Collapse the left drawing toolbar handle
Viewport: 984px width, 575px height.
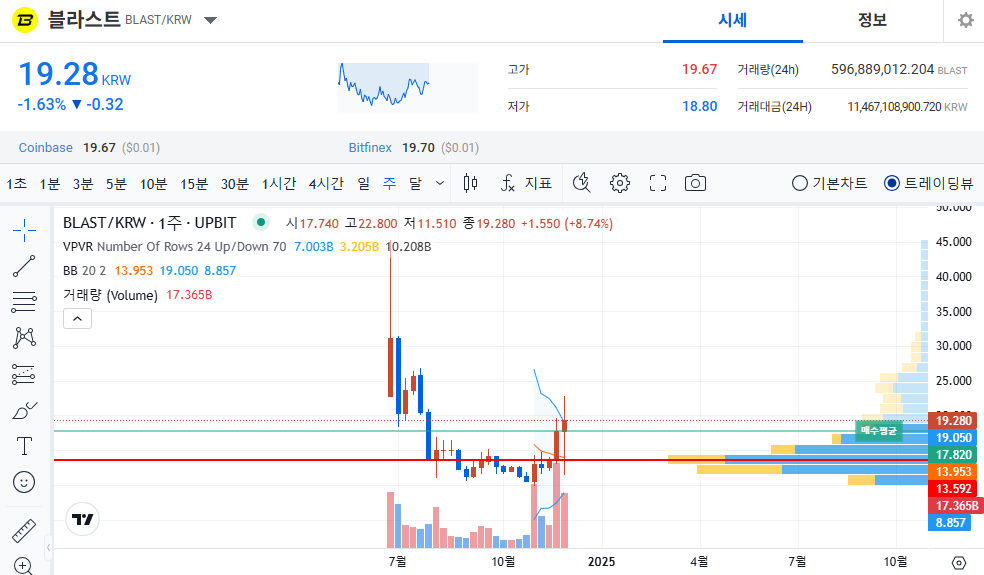point(48,547)
